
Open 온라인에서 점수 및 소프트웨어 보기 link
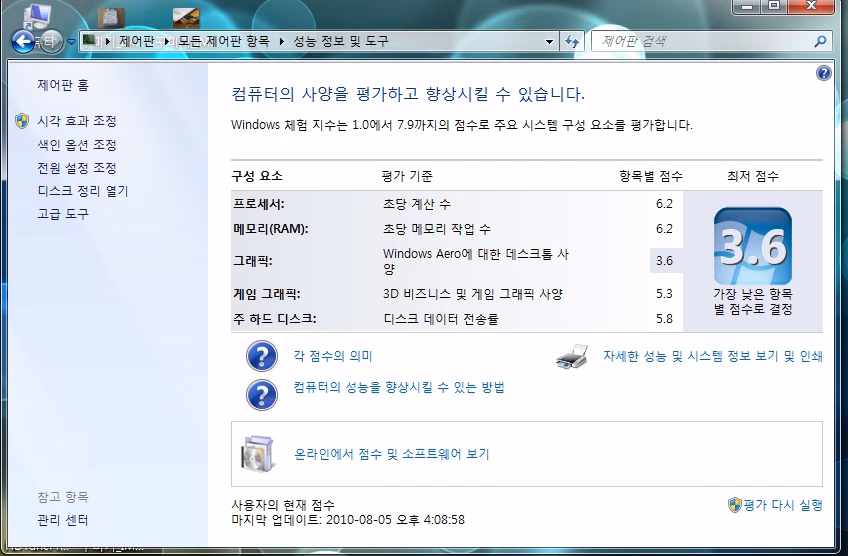pos(392,454)
